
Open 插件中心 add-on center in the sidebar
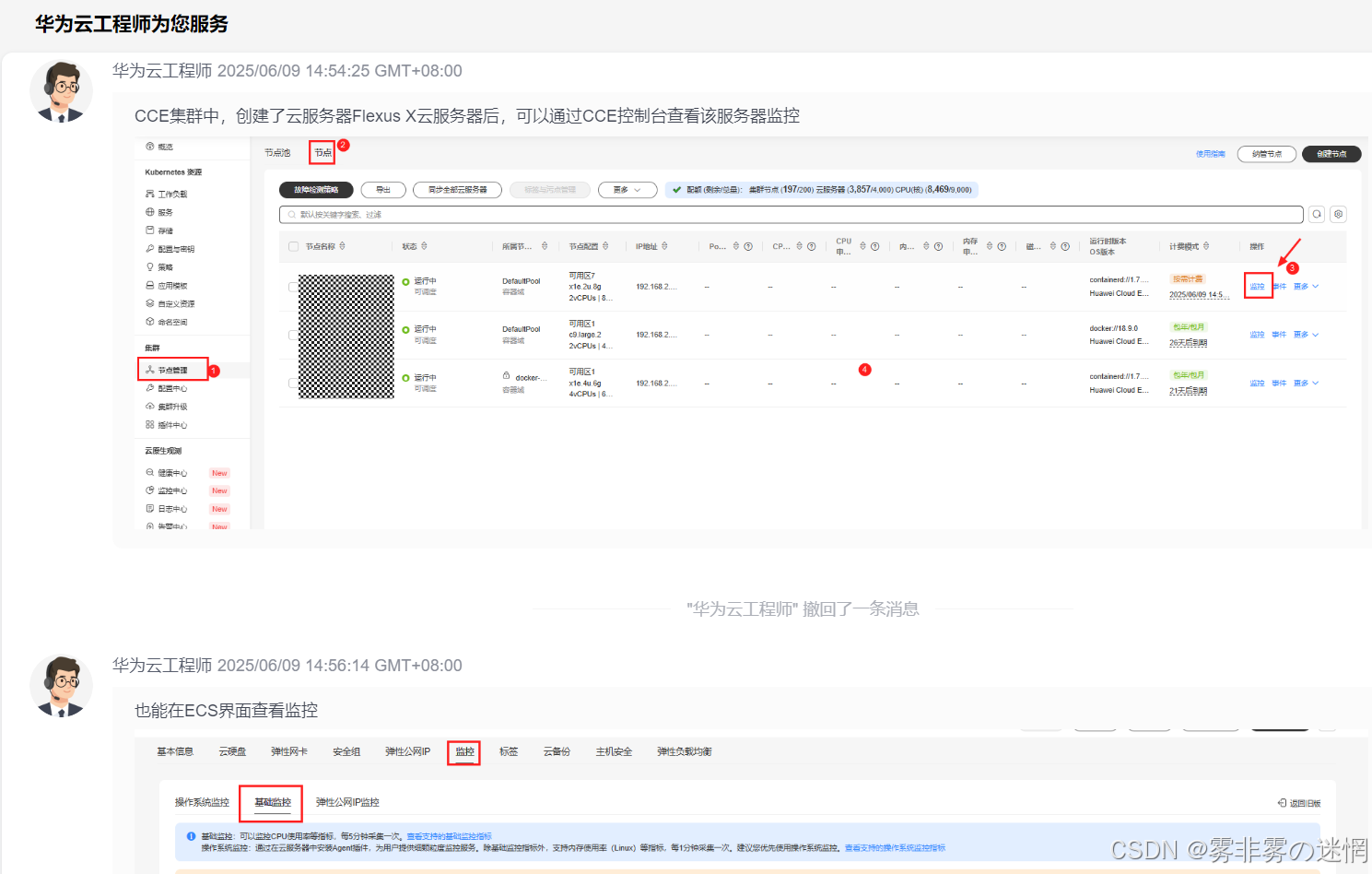(x=166, y=425)
